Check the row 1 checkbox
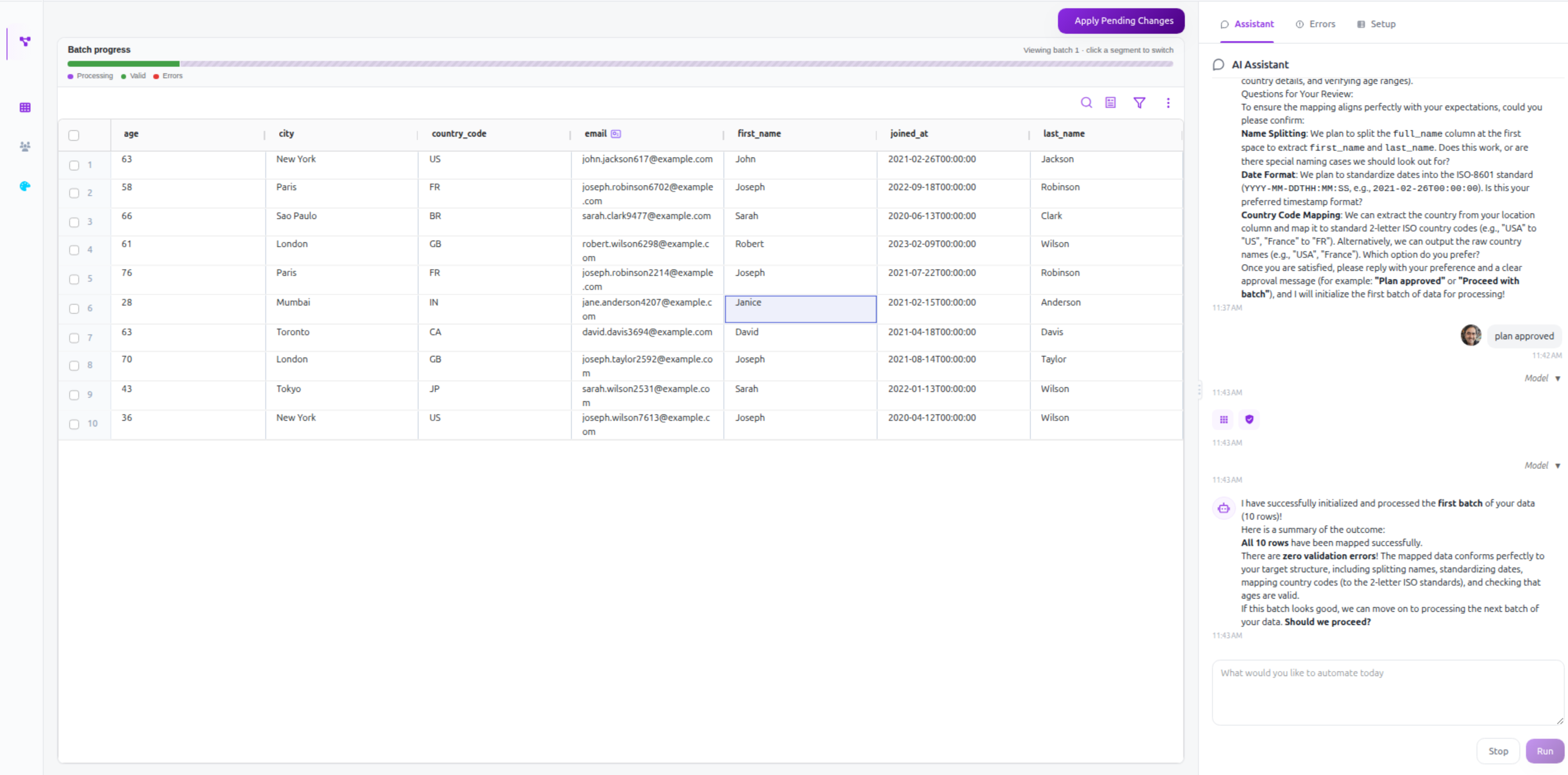The height and width of the screenshot is (775, 1568). [74, 166]
